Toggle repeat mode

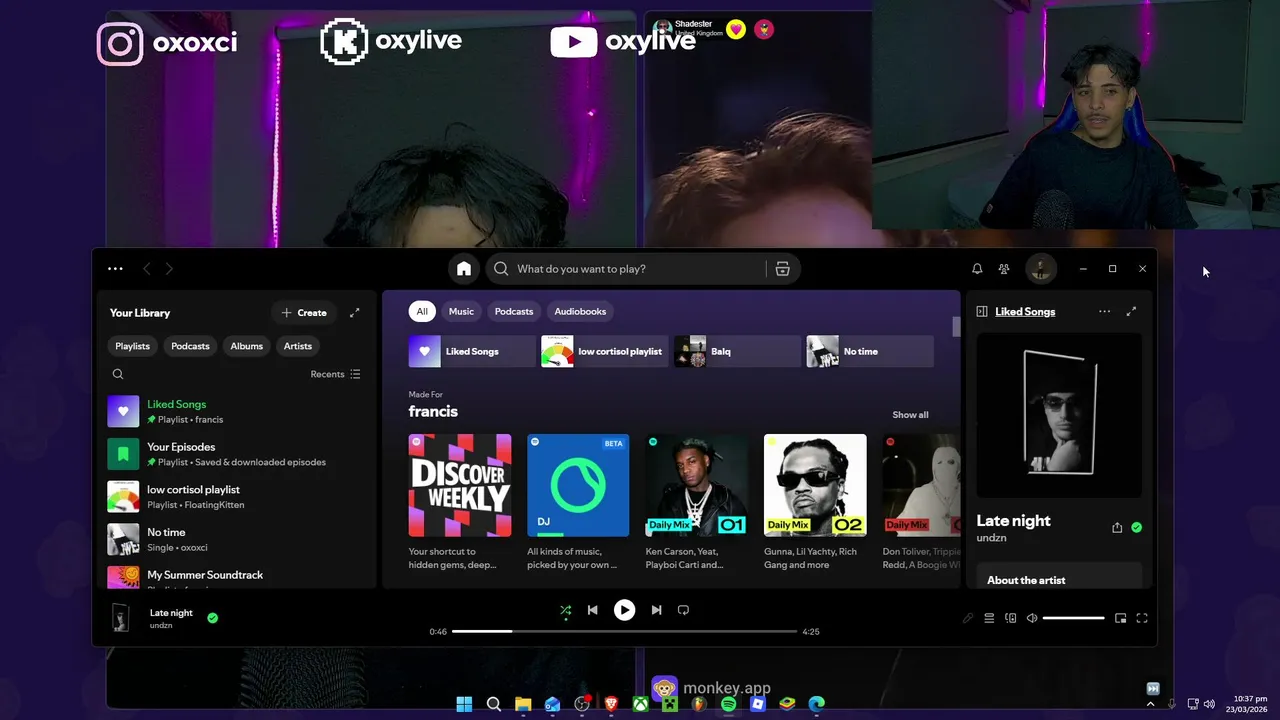683,610
